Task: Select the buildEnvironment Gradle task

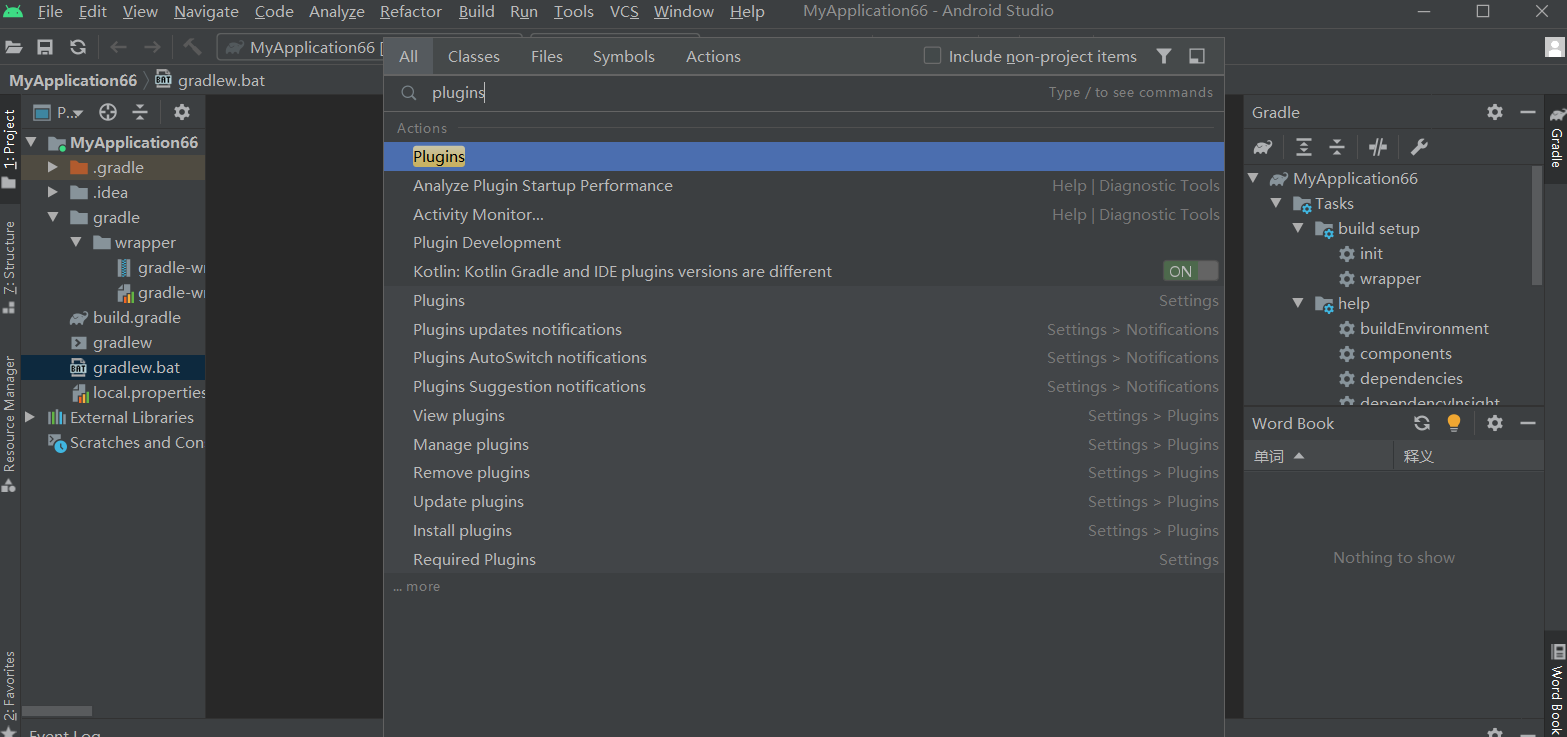Action: coord(1424,329)
